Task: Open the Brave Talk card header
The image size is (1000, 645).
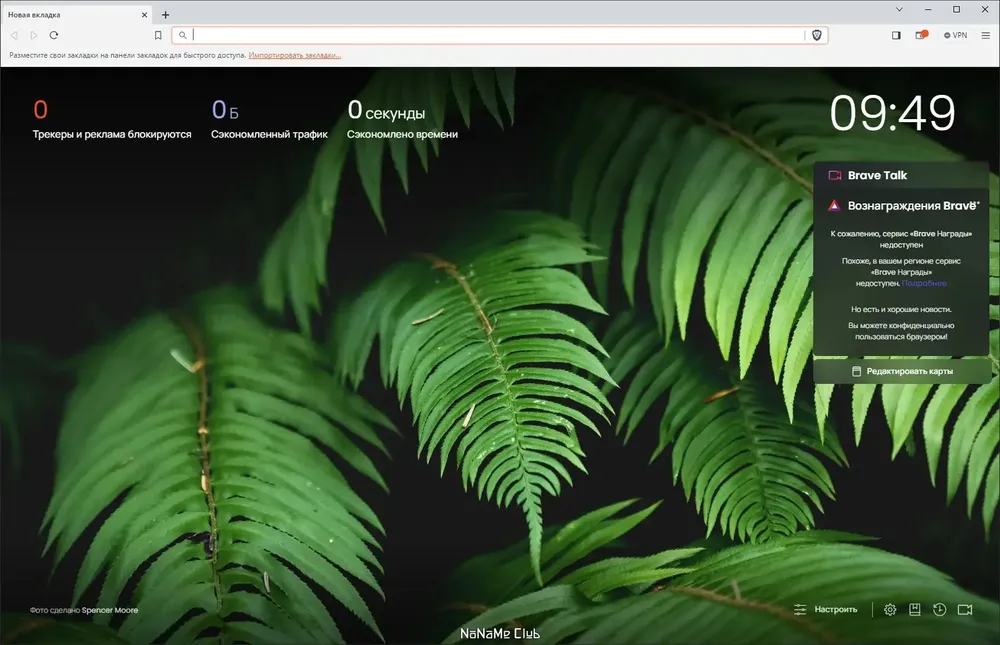Action: pos(901,175)
